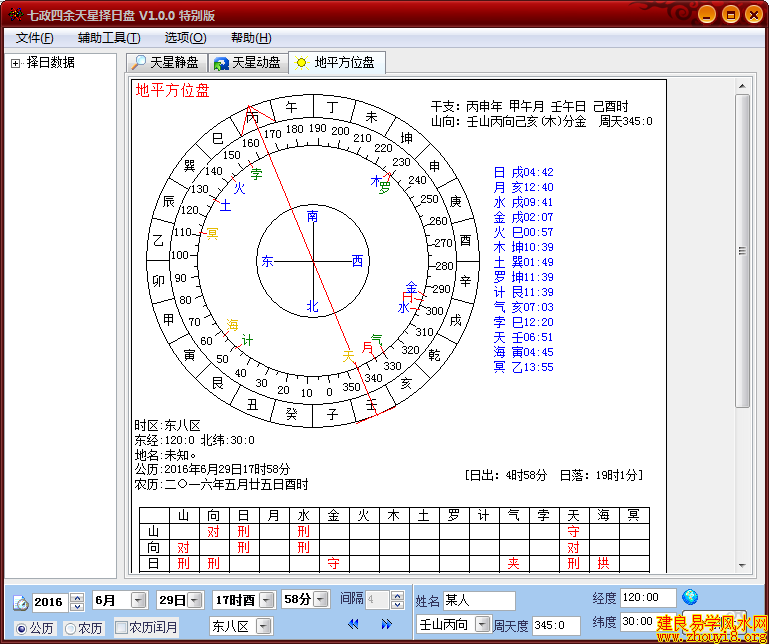Click the scrollbar down arrow
The image size is (769, 644).
tap(742, 566)
